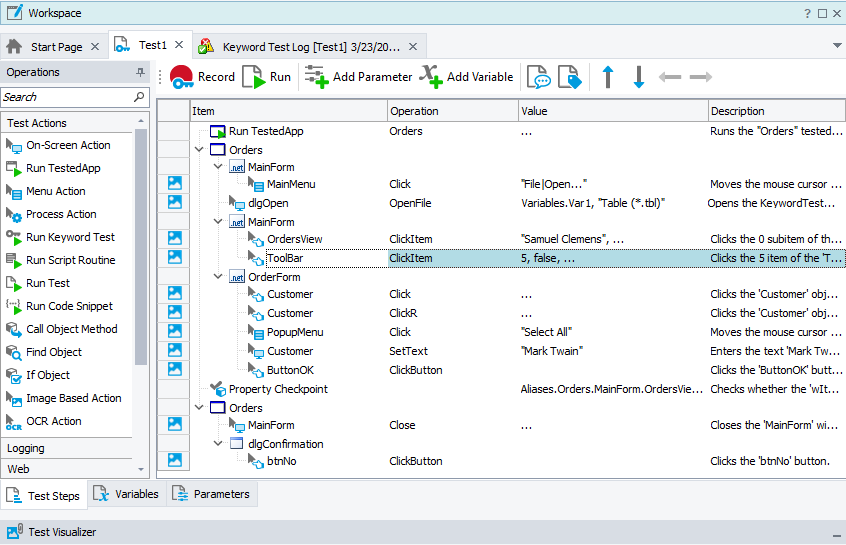
Task: Click Add Parameter toolbar button
Action: (358, 77)
